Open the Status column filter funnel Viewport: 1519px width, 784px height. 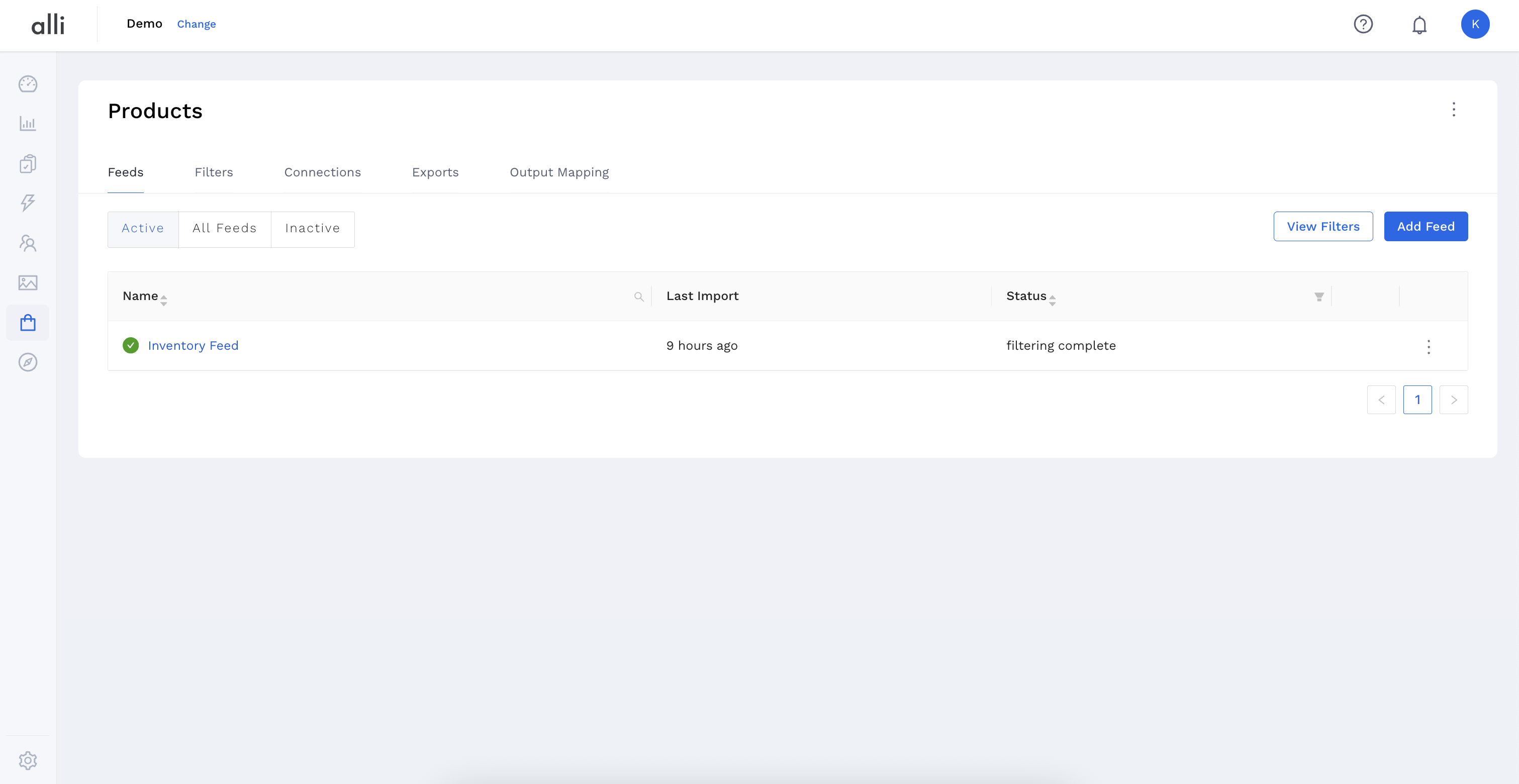(1319, 297)
